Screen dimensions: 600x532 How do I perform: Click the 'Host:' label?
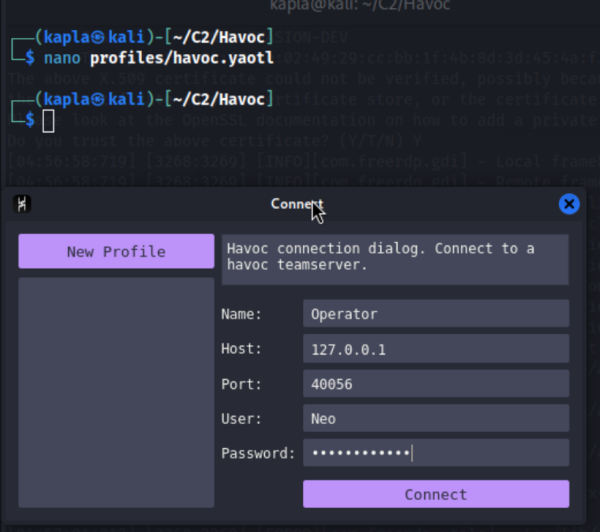(241, 349)
